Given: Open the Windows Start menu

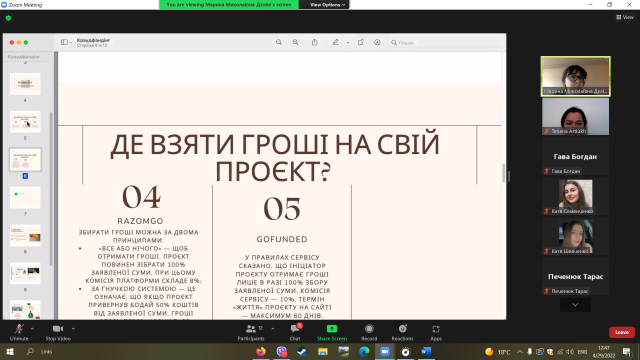Looking at the screenshot, I should pyautogui.click(x=10, y=351).
